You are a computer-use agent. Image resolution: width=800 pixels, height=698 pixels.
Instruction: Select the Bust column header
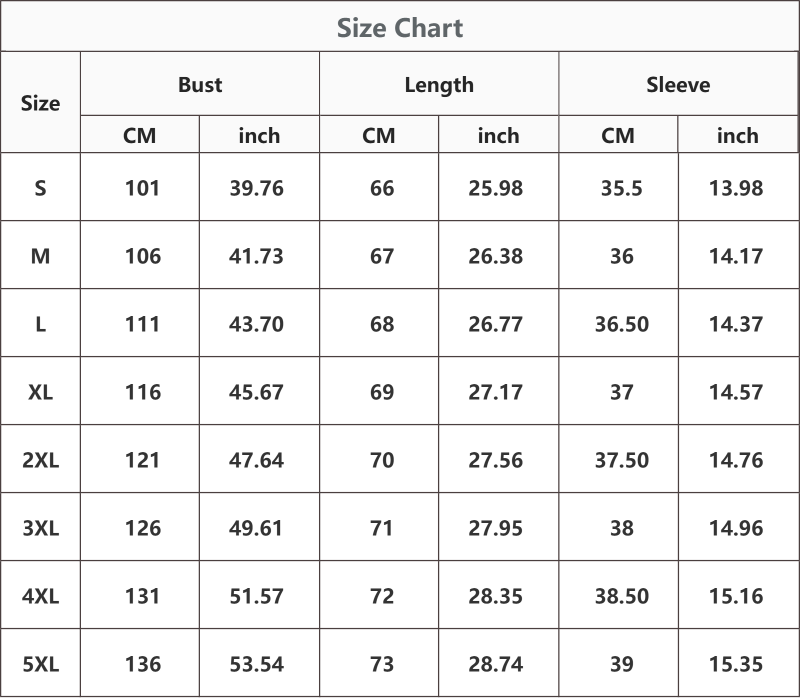coord(200,84)
